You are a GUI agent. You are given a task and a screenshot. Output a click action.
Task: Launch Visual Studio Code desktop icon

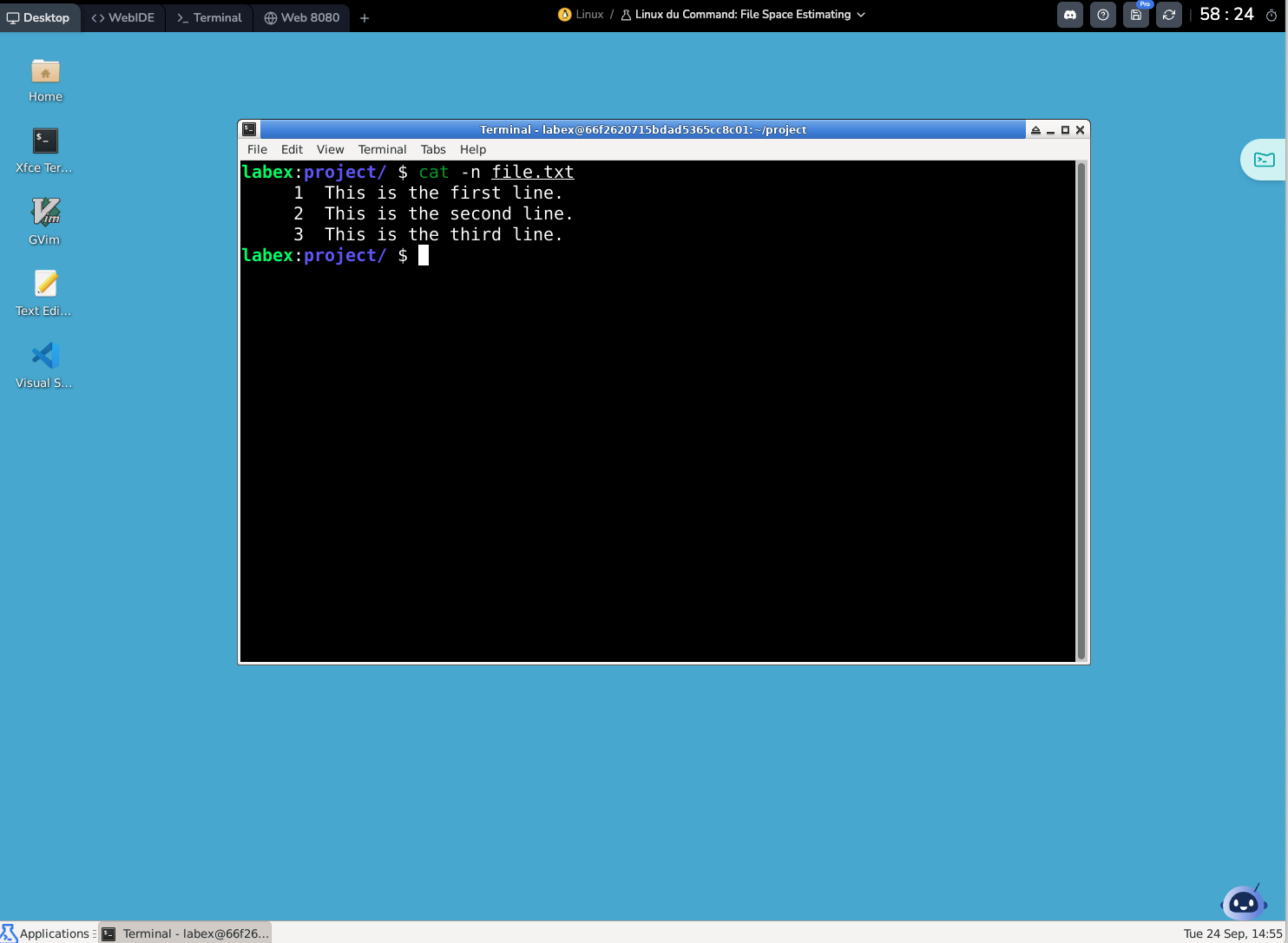point(45,357)
